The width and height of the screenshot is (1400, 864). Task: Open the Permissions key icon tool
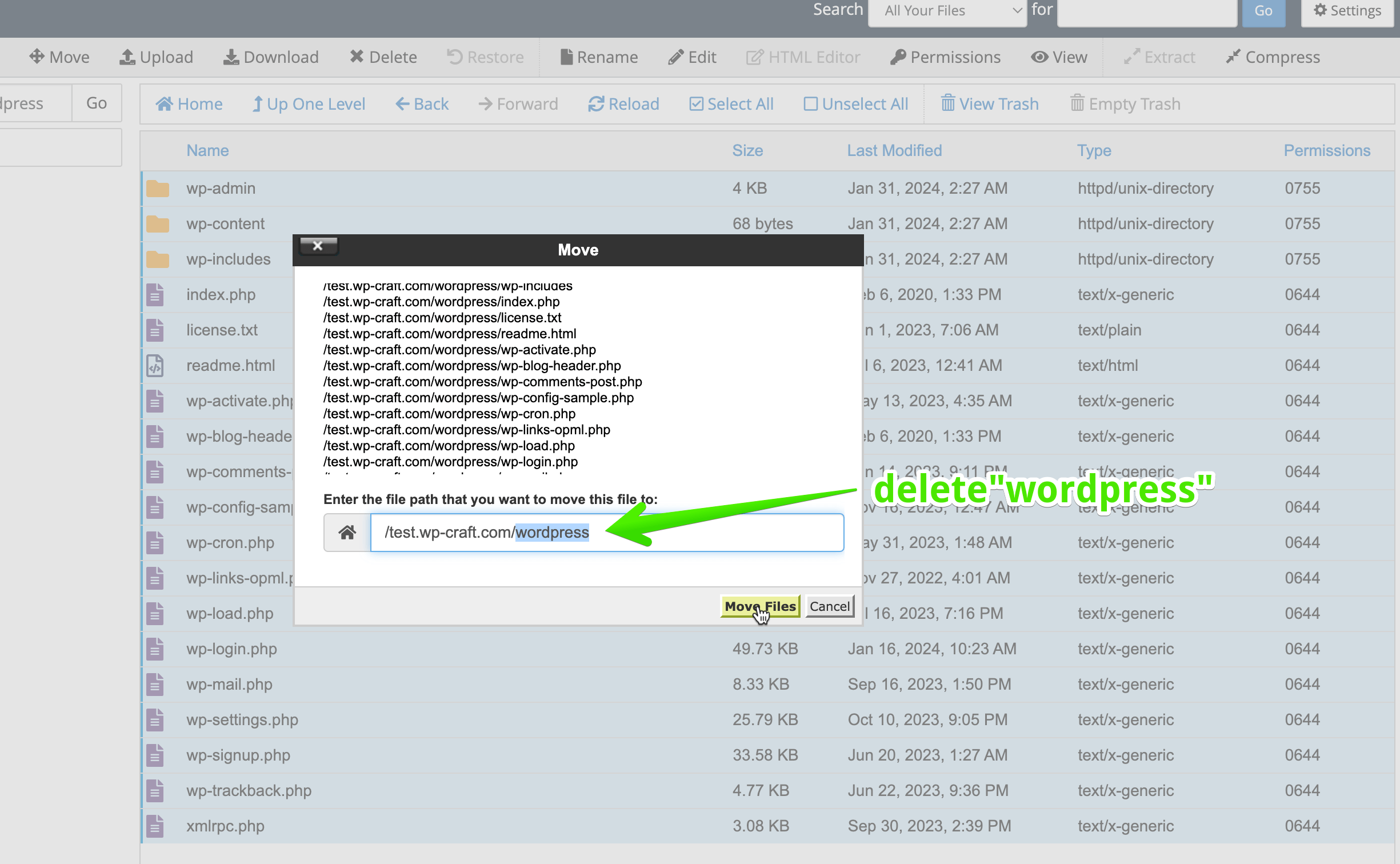coord(898,57)
